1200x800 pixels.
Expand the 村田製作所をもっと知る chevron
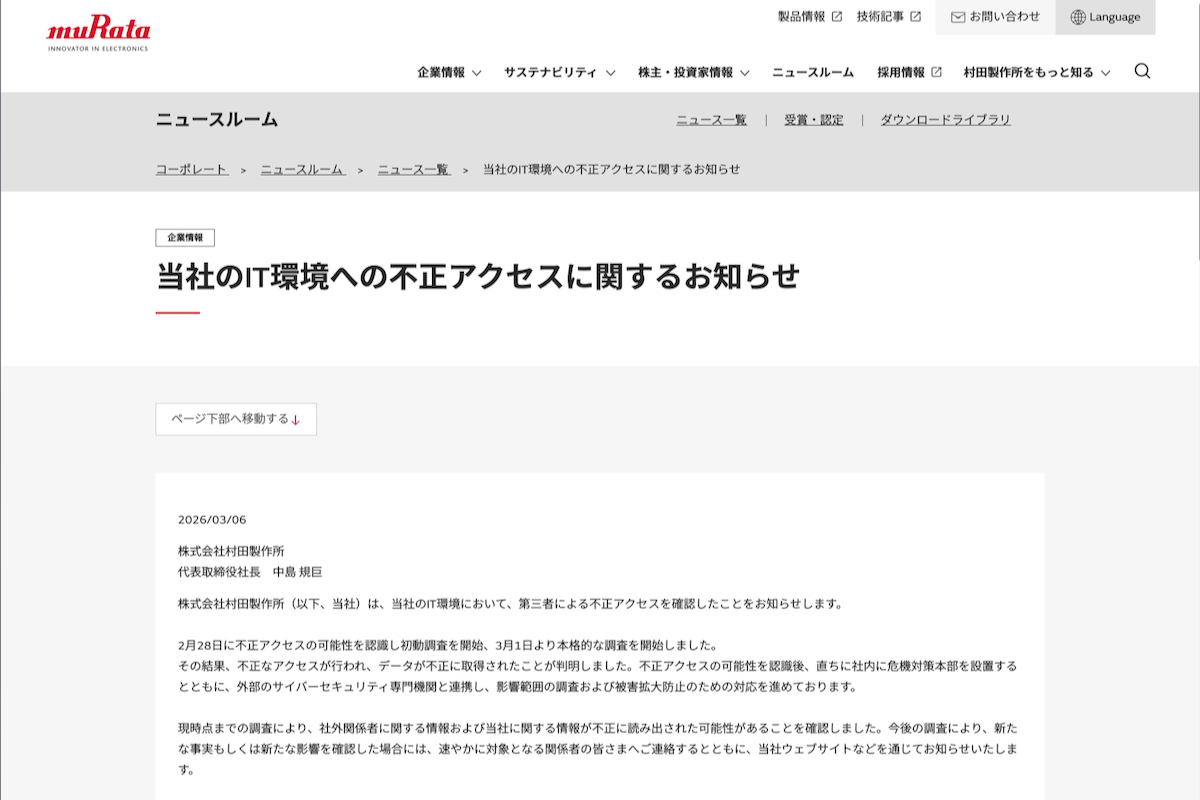click(x=1105, y=72)
